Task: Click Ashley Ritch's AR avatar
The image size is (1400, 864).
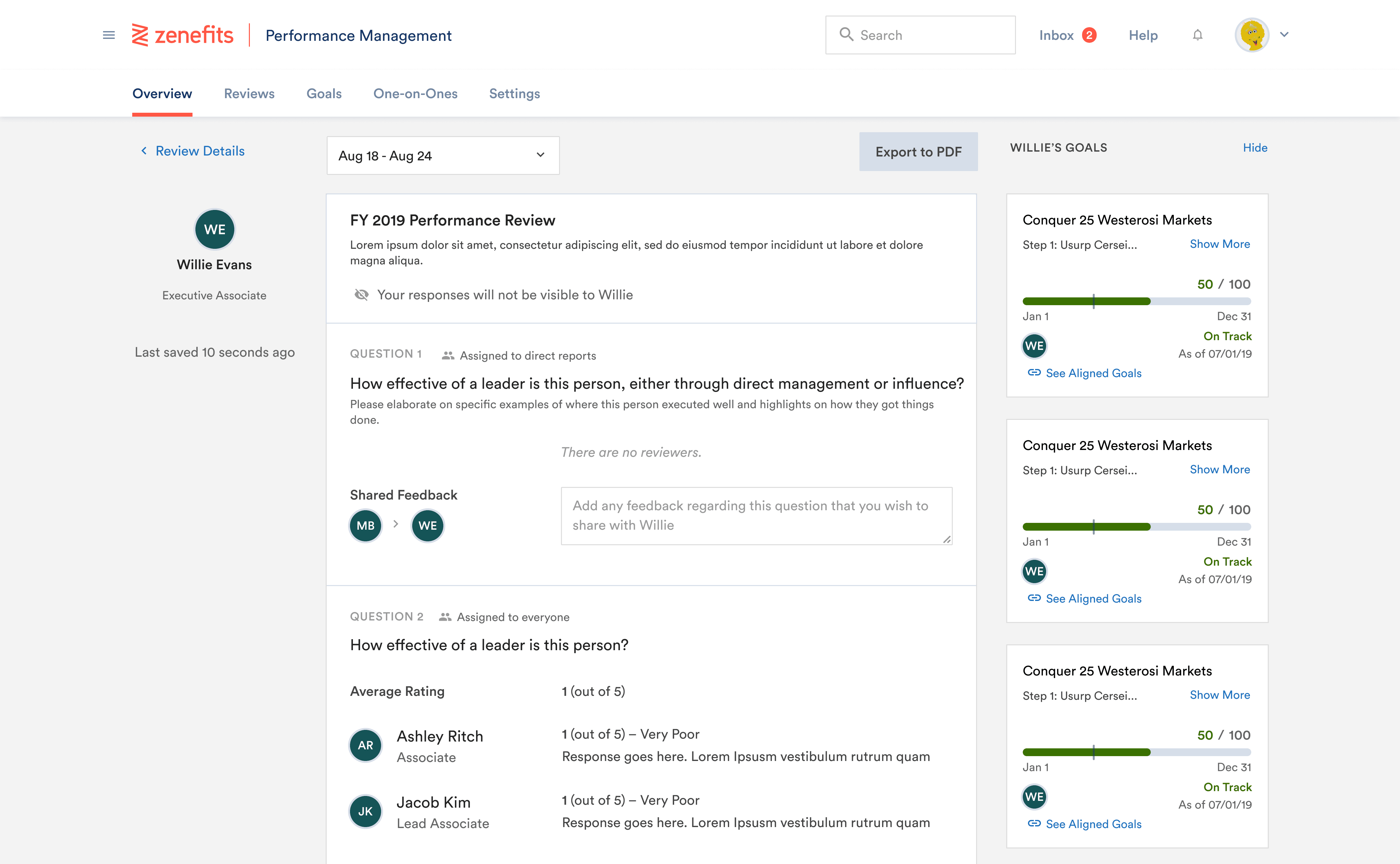Action: point(365,745)
